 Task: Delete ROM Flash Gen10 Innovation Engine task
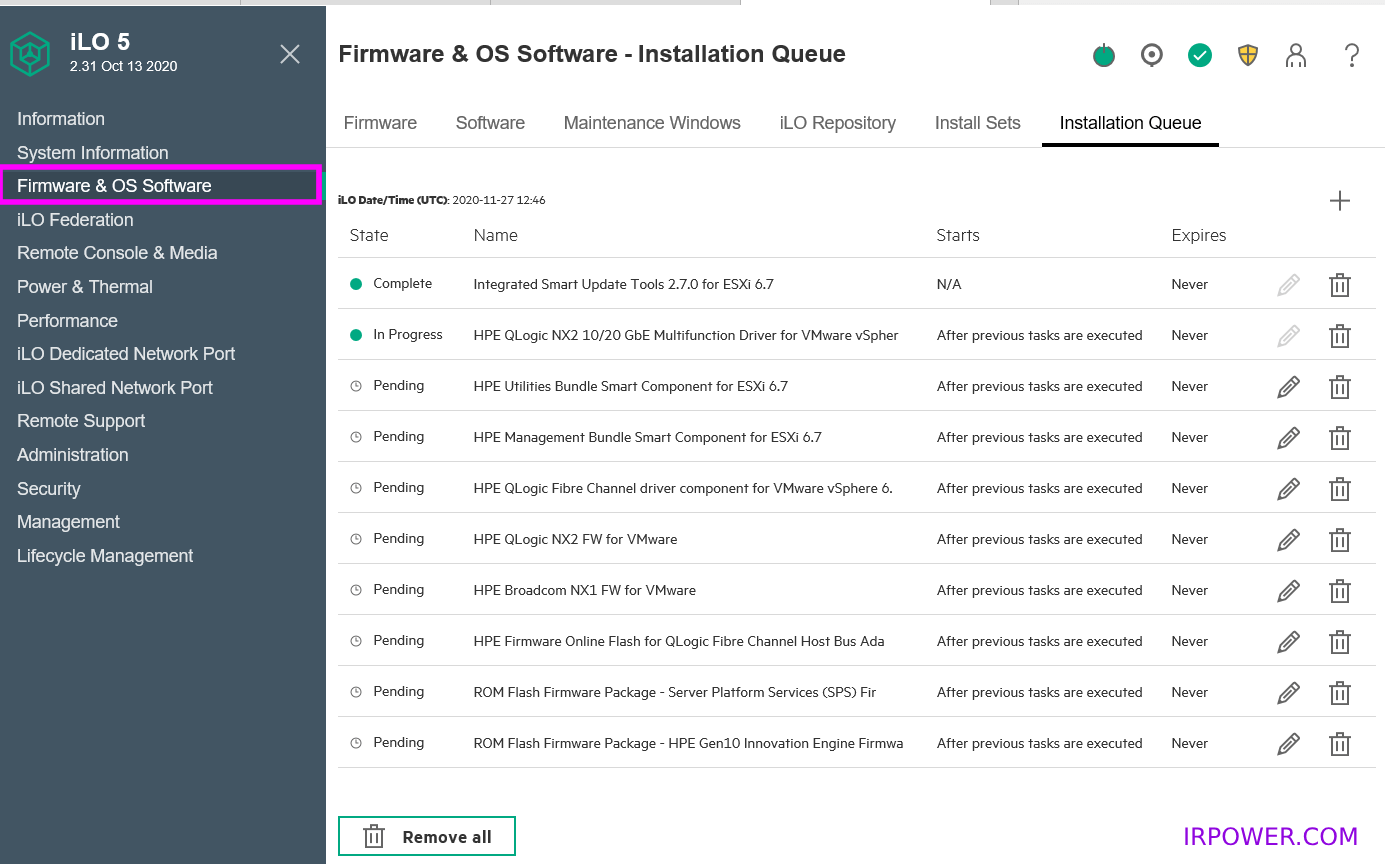[1340, 744]
